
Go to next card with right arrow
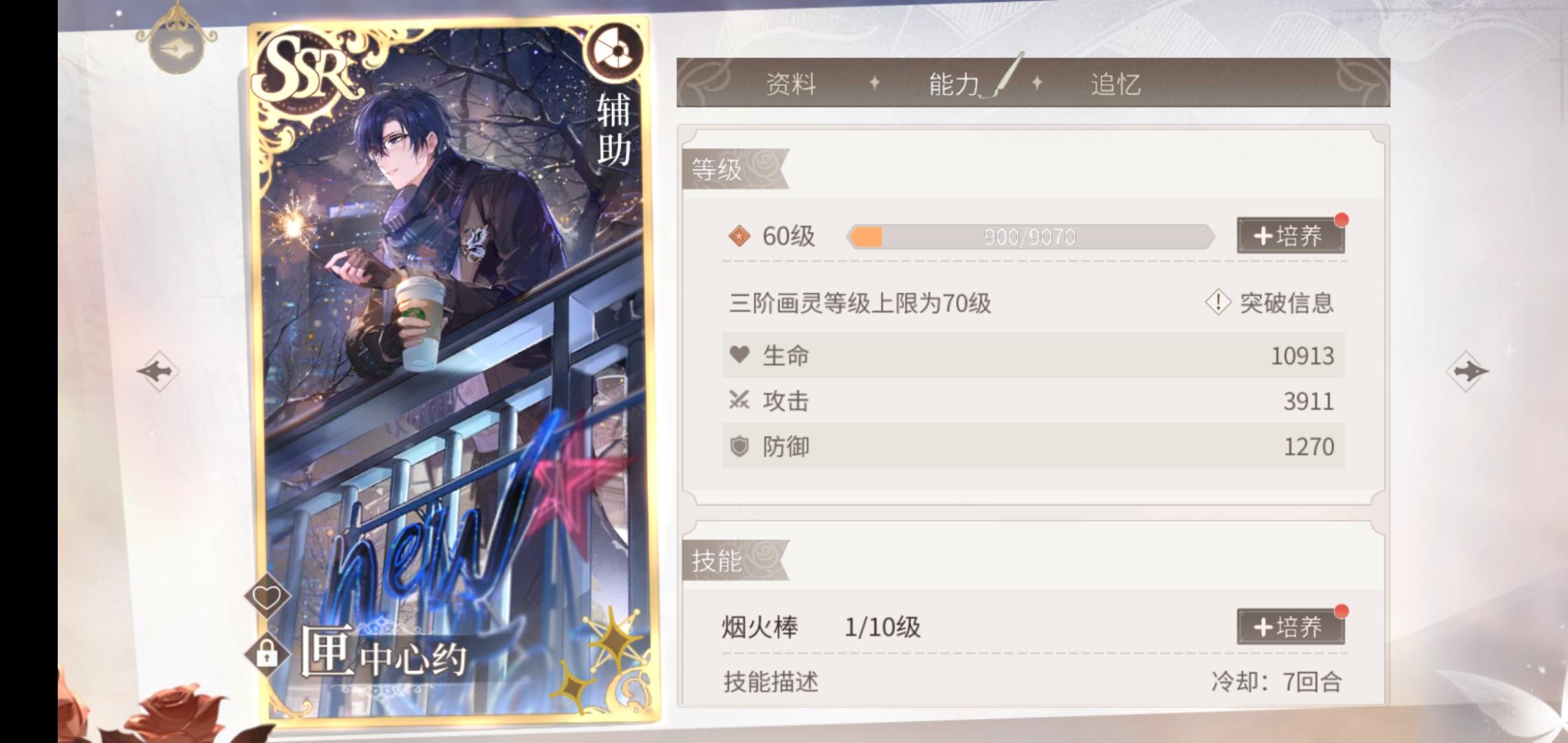(x=1467, y=371)
